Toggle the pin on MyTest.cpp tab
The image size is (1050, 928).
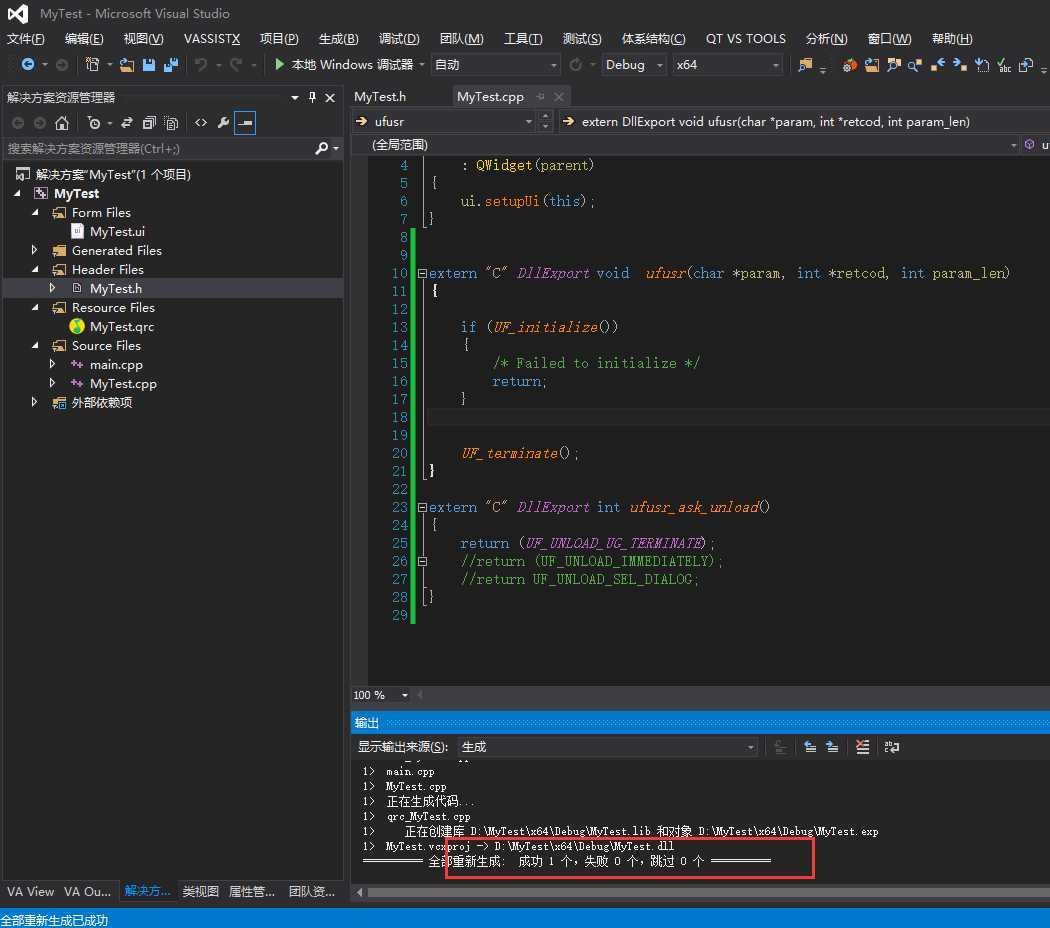[540, 96]
